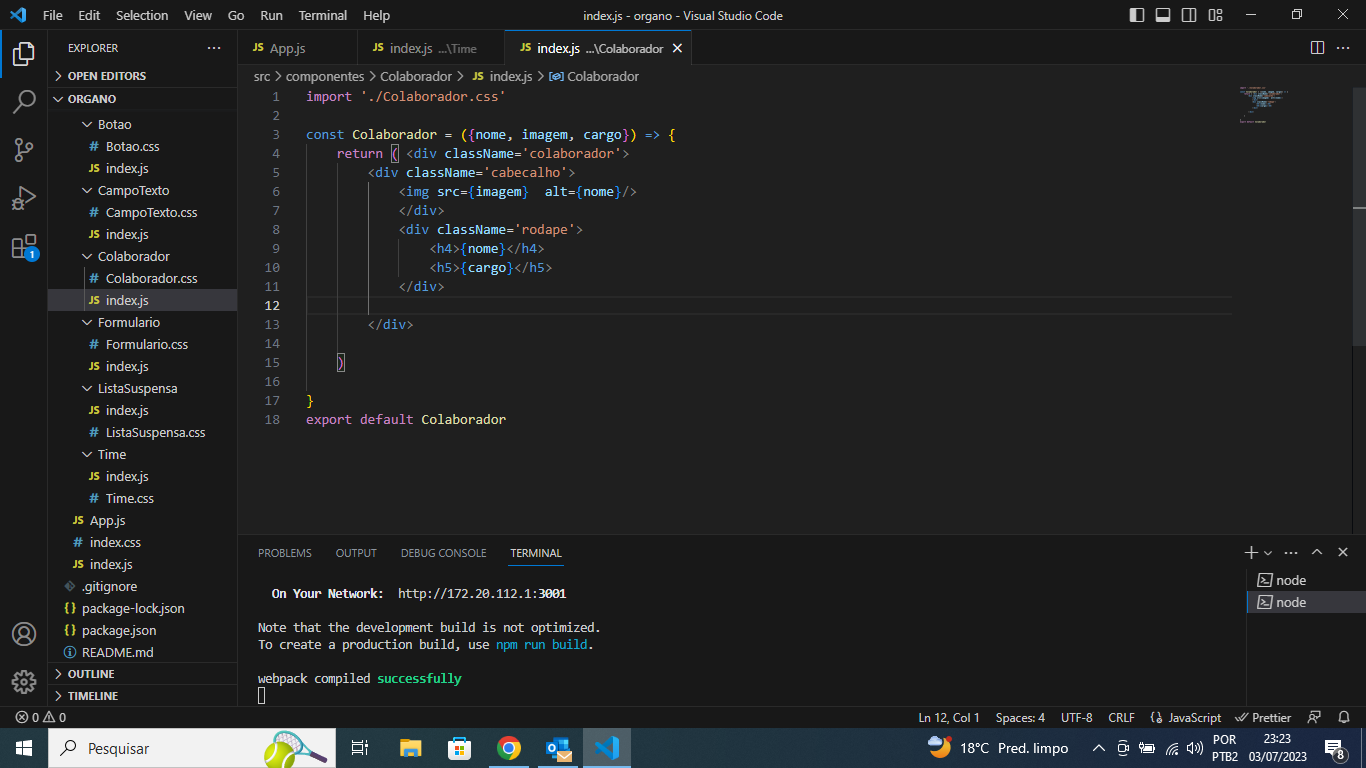Open Formulario.css in the explorer

tap(142, 344)
